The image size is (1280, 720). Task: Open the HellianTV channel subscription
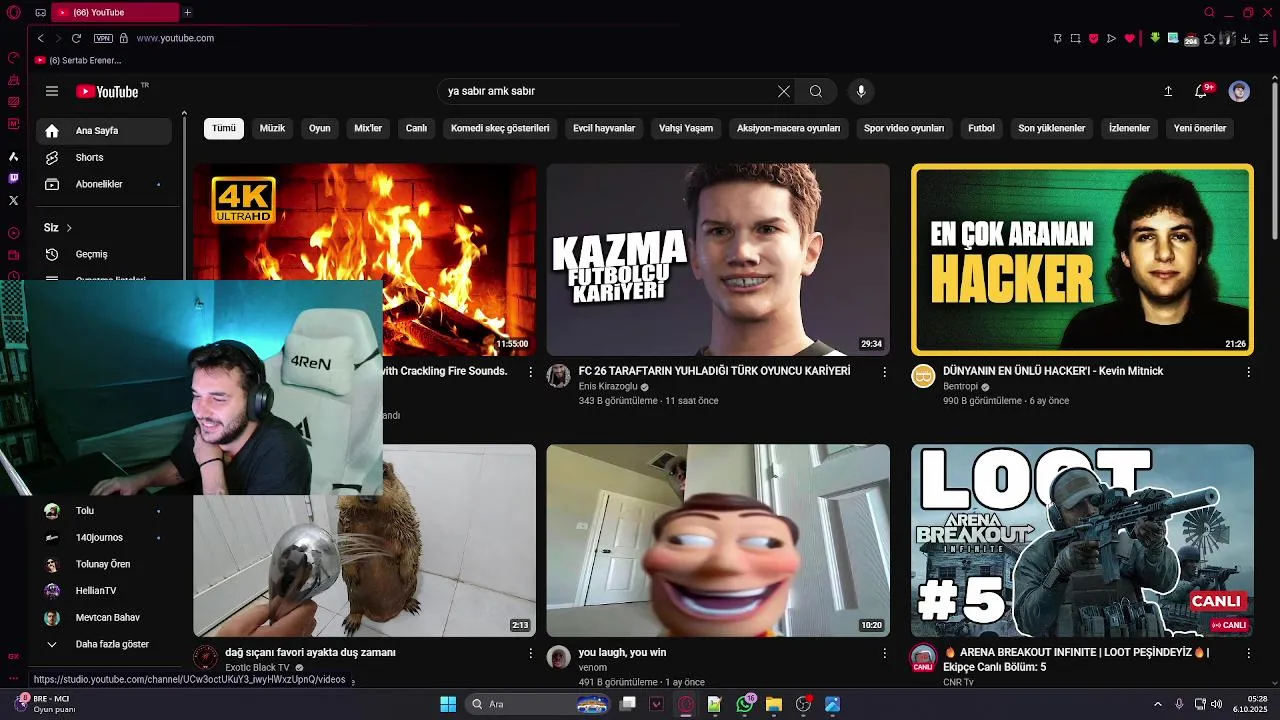104,591
